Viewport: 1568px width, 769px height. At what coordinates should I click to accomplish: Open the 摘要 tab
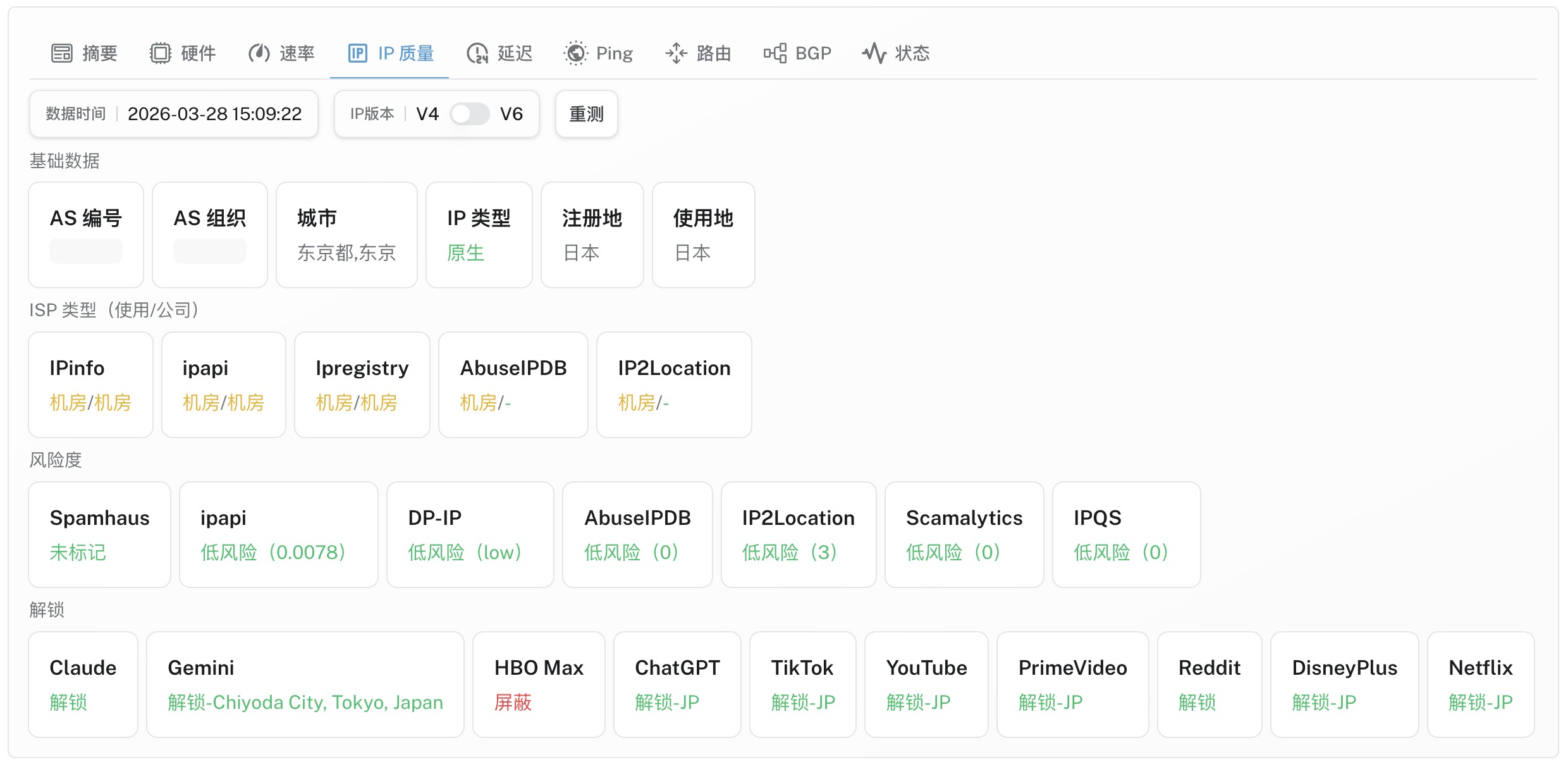click(83, 53)
